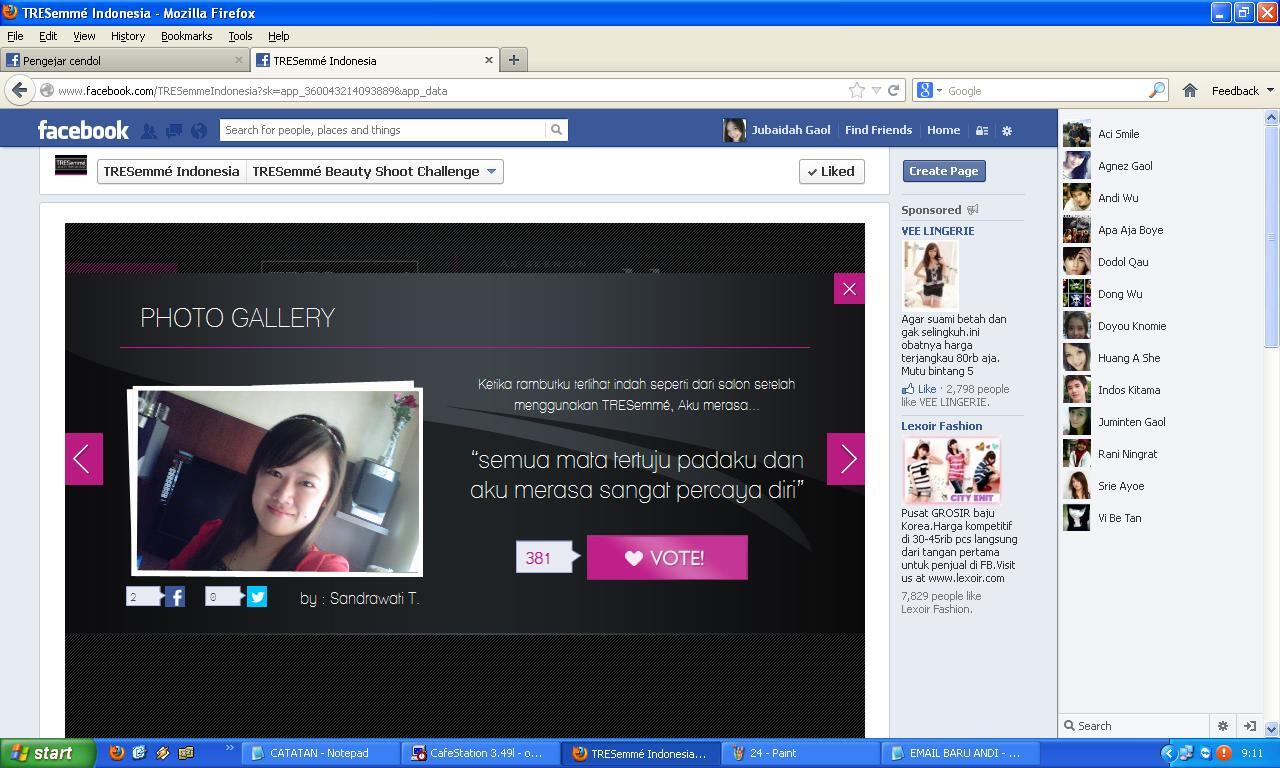Image resolution: width=1280 pixels, height=768 pixels.
Task: Toggle the Liked button for the page
Action: [x=832, y=171]
